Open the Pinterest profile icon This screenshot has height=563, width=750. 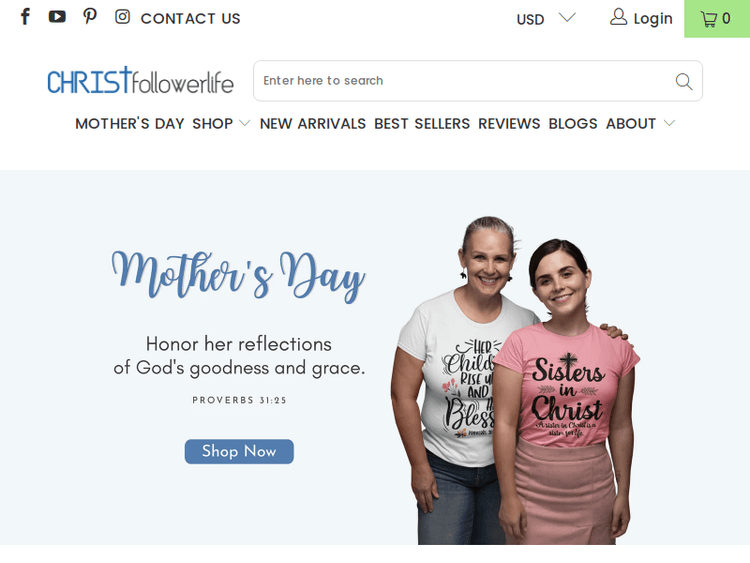pyautogui.click(x=90, y=17)
